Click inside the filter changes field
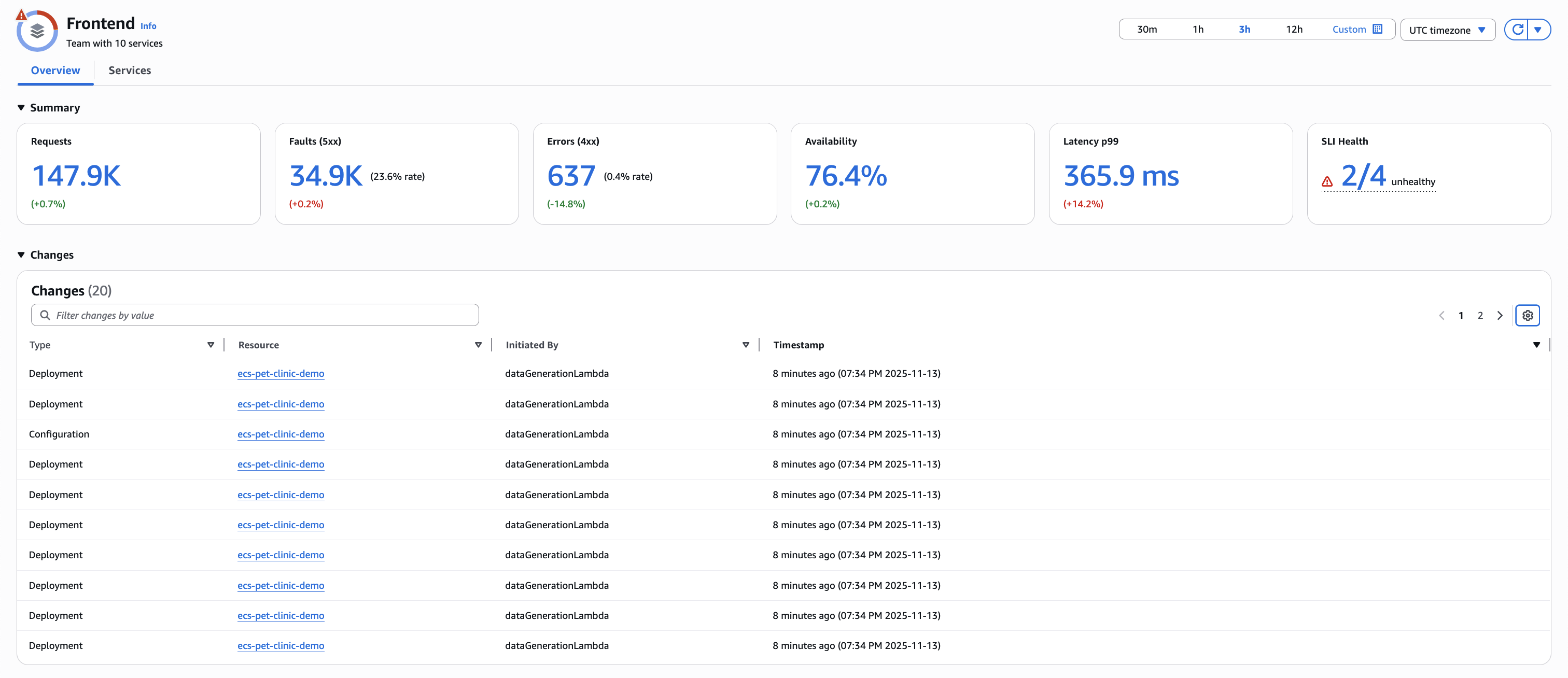The height and width of the screenshot is (678, 1568). coord(256,315)
